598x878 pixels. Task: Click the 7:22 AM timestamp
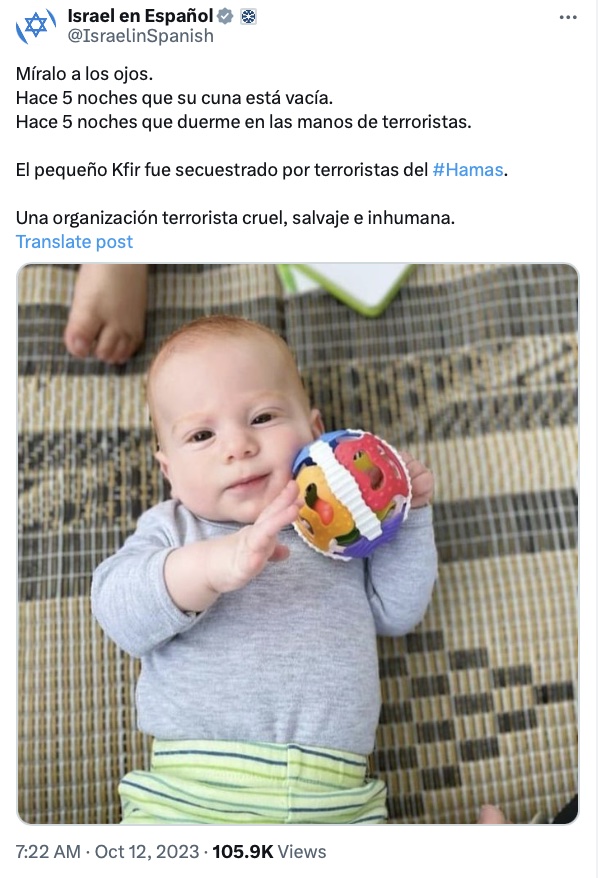point(48,852)
